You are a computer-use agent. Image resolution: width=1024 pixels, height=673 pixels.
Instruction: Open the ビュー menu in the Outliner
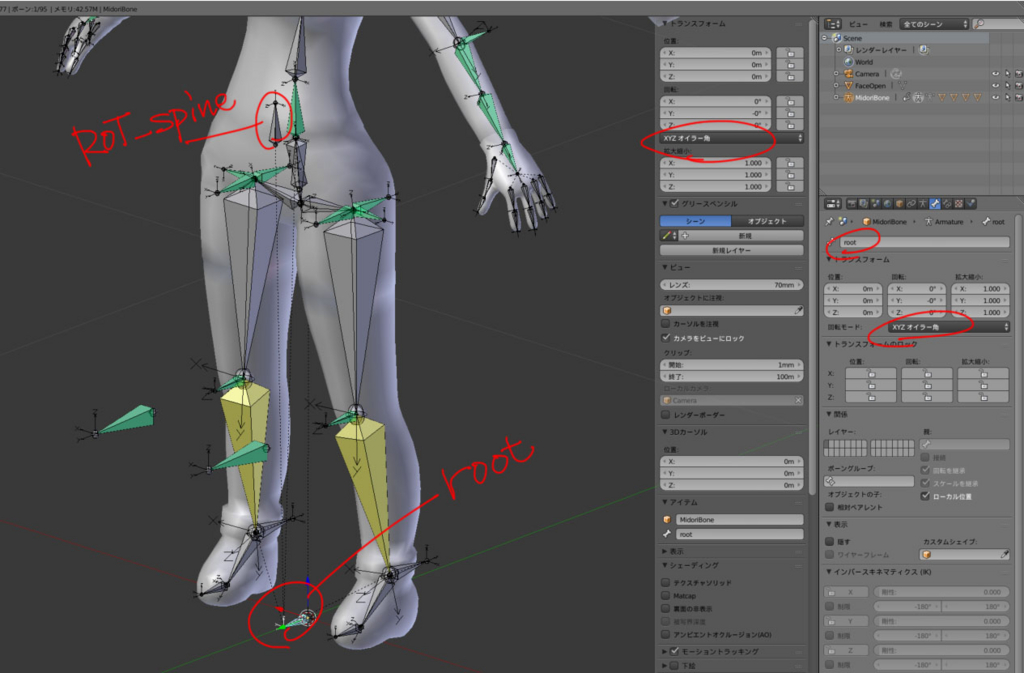pos(858,24)
